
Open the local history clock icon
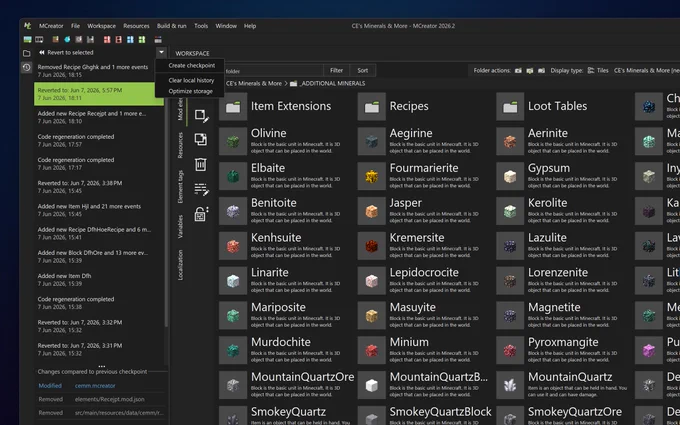point(26,67)
